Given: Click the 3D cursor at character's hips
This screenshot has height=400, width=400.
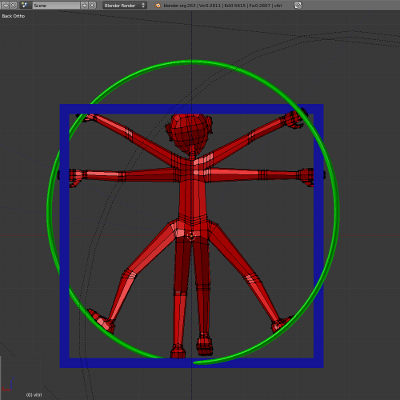Looking at the screenshot, I should point(191,236).
